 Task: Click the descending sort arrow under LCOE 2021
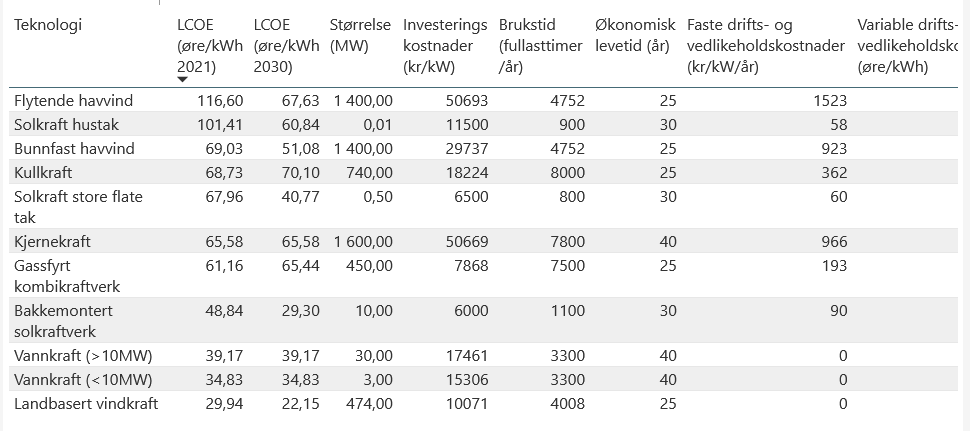click(x=182, y=80)
